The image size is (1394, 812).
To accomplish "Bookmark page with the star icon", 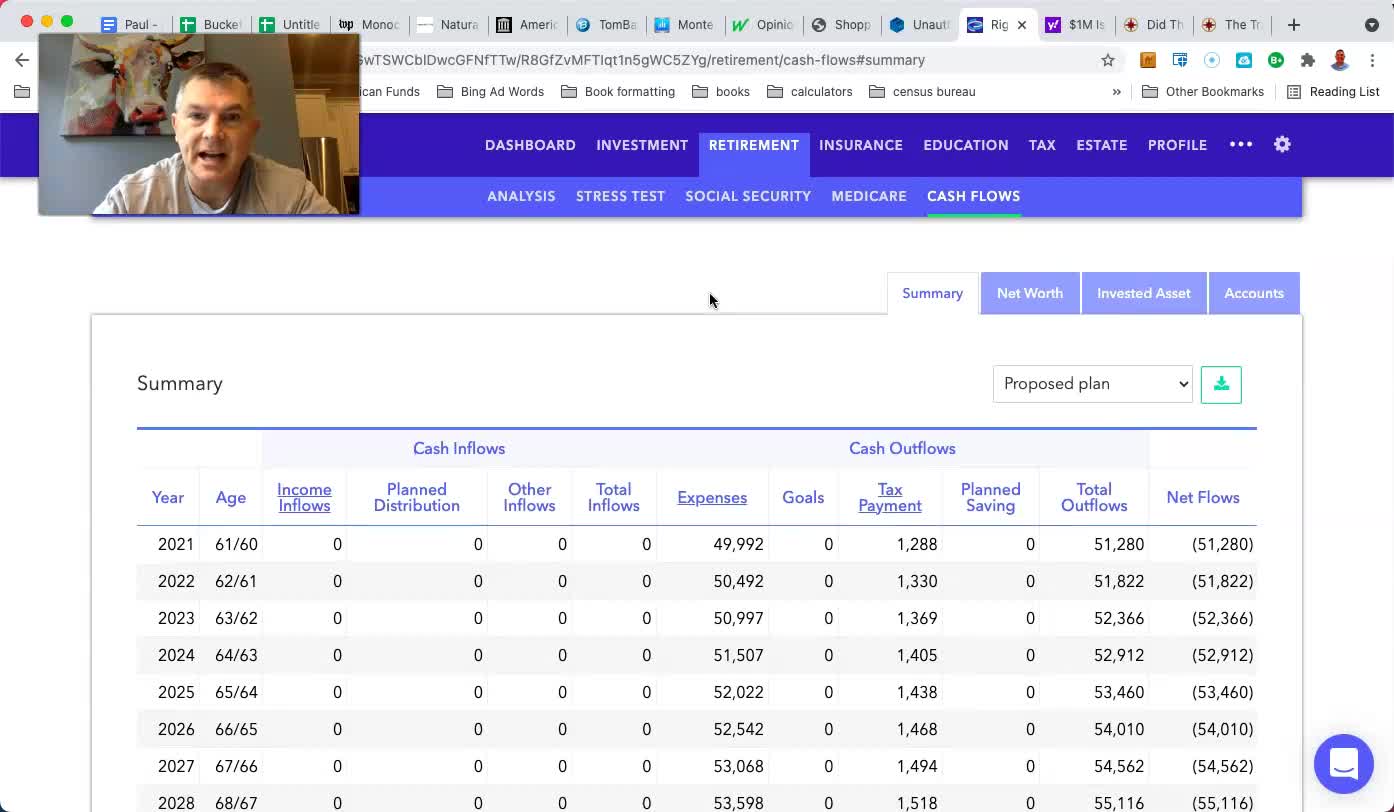I will (x=1108, y=60).
